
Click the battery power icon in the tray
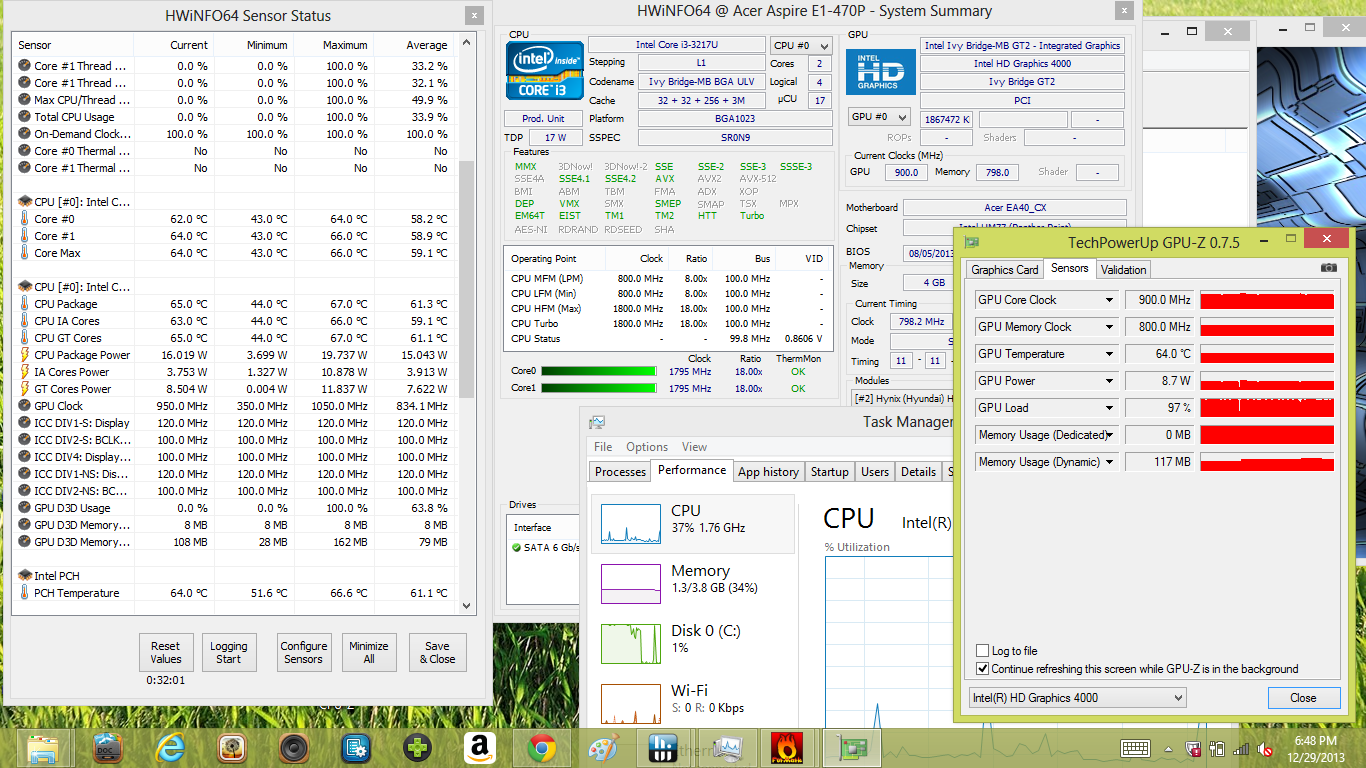(1218, 748)
